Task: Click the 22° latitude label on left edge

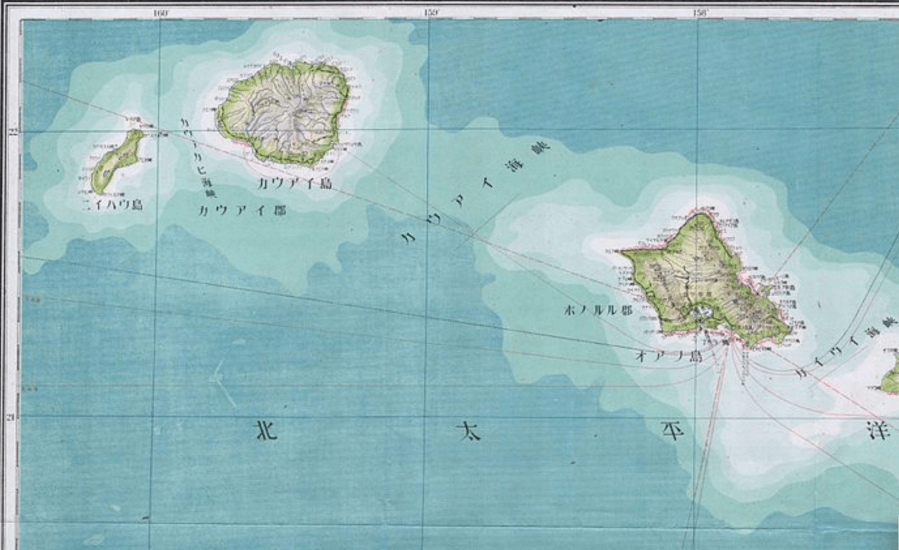Action: tap(12, 131)
